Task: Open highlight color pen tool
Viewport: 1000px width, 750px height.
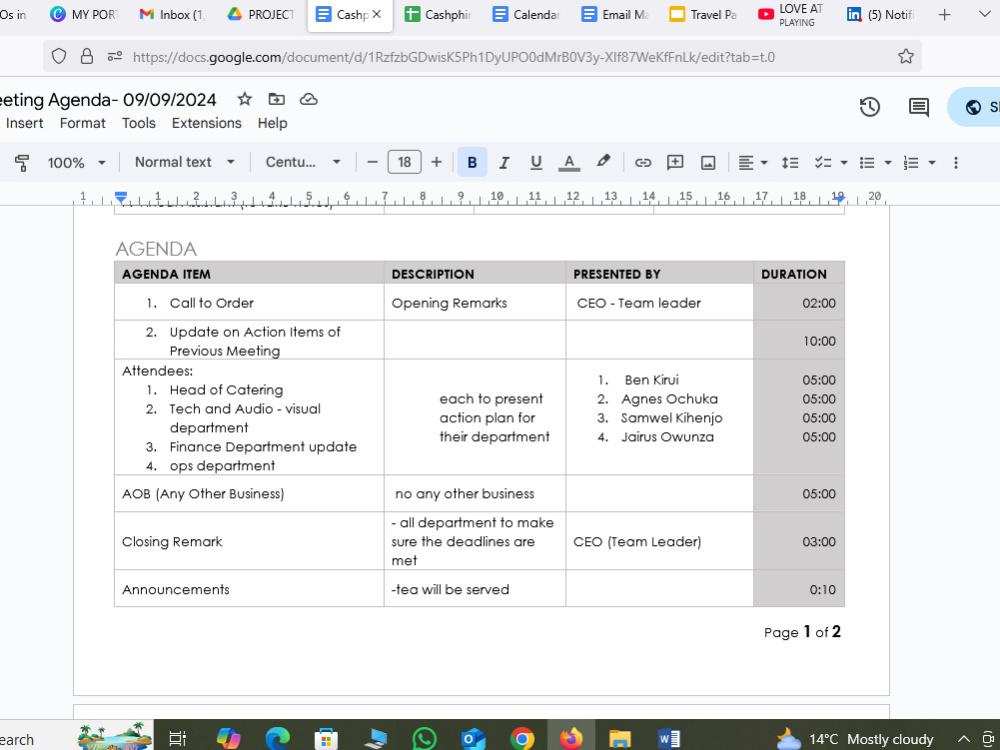Action: [603, 162]
